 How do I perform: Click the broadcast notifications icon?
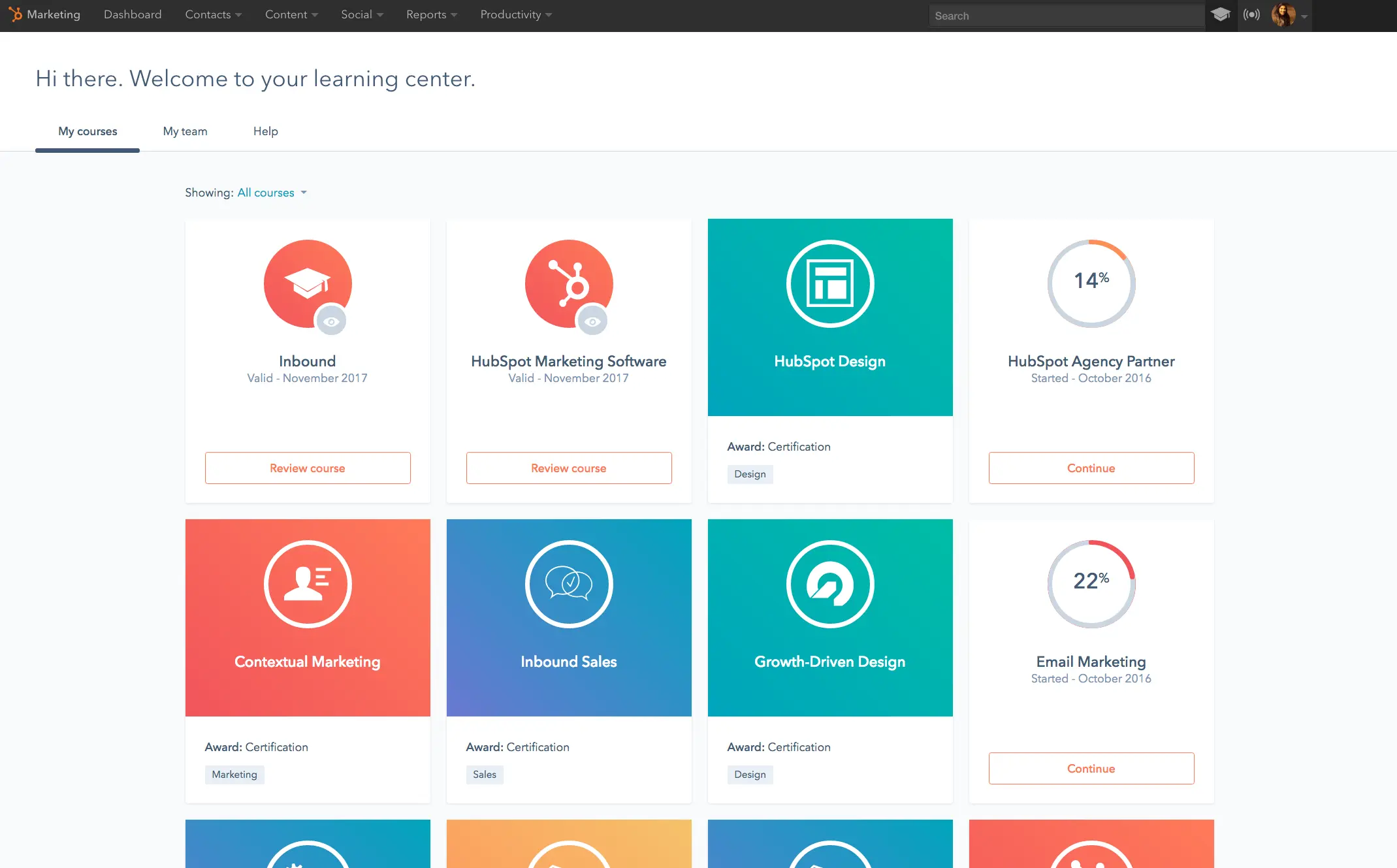(x=1252, y=14)
